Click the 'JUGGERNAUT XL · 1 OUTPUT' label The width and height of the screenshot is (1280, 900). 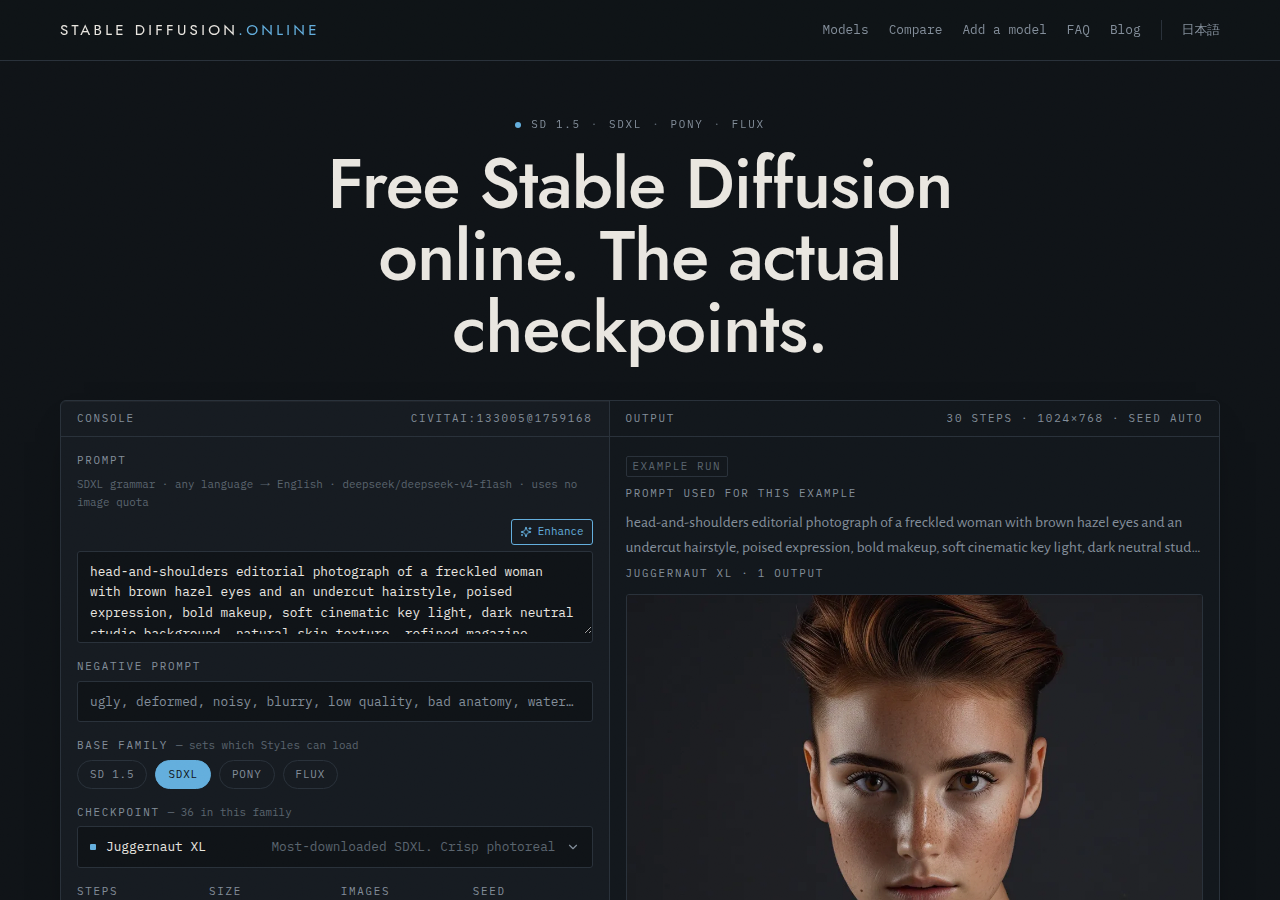click(725, 574)
